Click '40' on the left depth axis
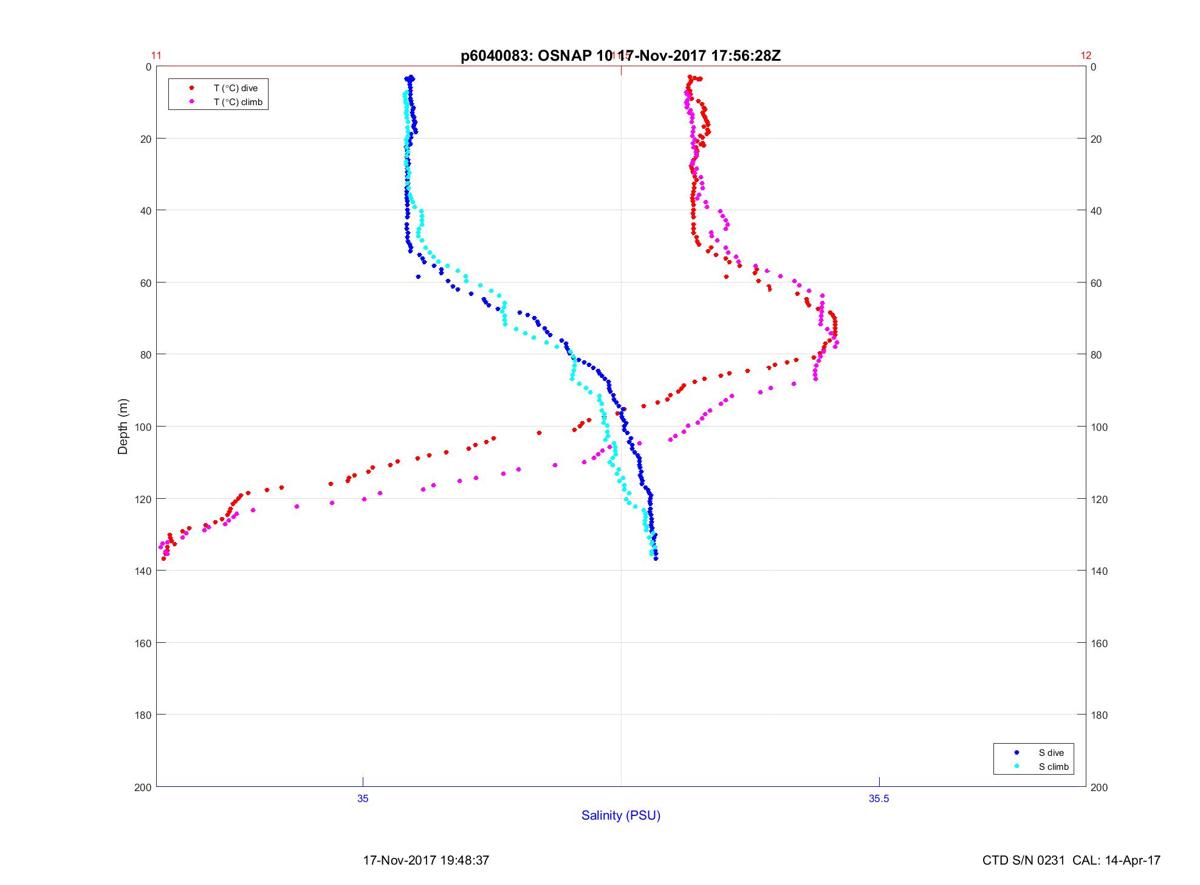 click(x=146, y=211)
